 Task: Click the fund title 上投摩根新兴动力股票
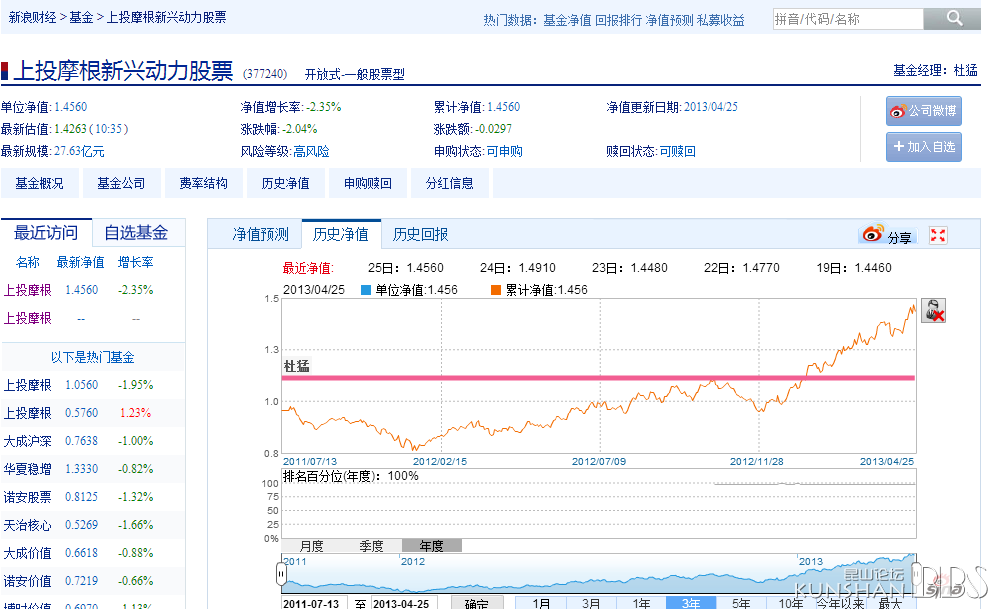(123, 70)
